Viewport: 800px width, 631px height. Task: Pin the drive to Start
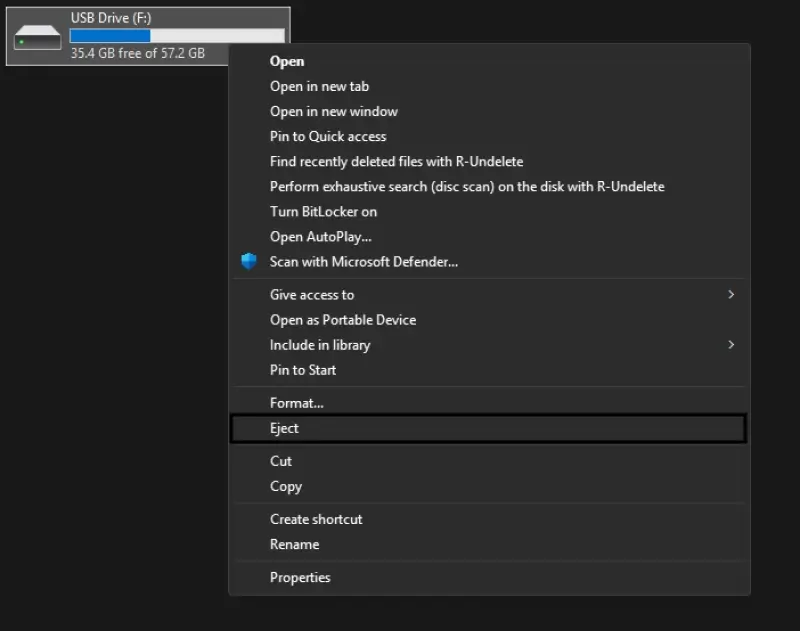(489, 370)
